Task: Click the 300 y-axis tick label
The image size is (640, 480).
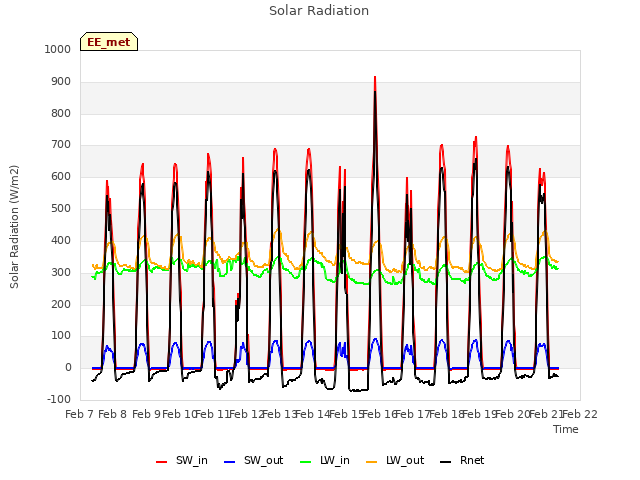Action: pyautogui.click(x=61, y=272)
